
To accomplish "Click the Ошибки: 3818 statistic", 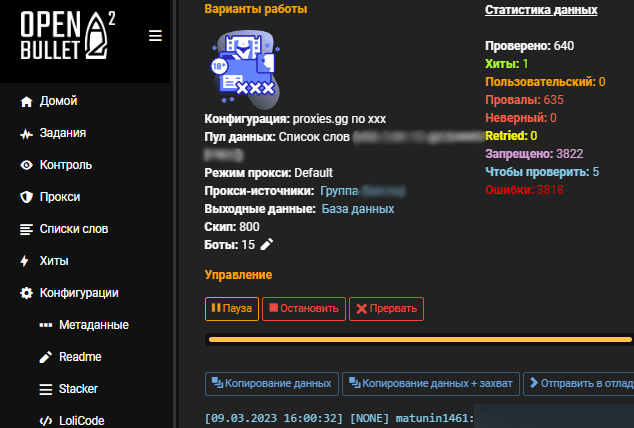I will 524,190.
